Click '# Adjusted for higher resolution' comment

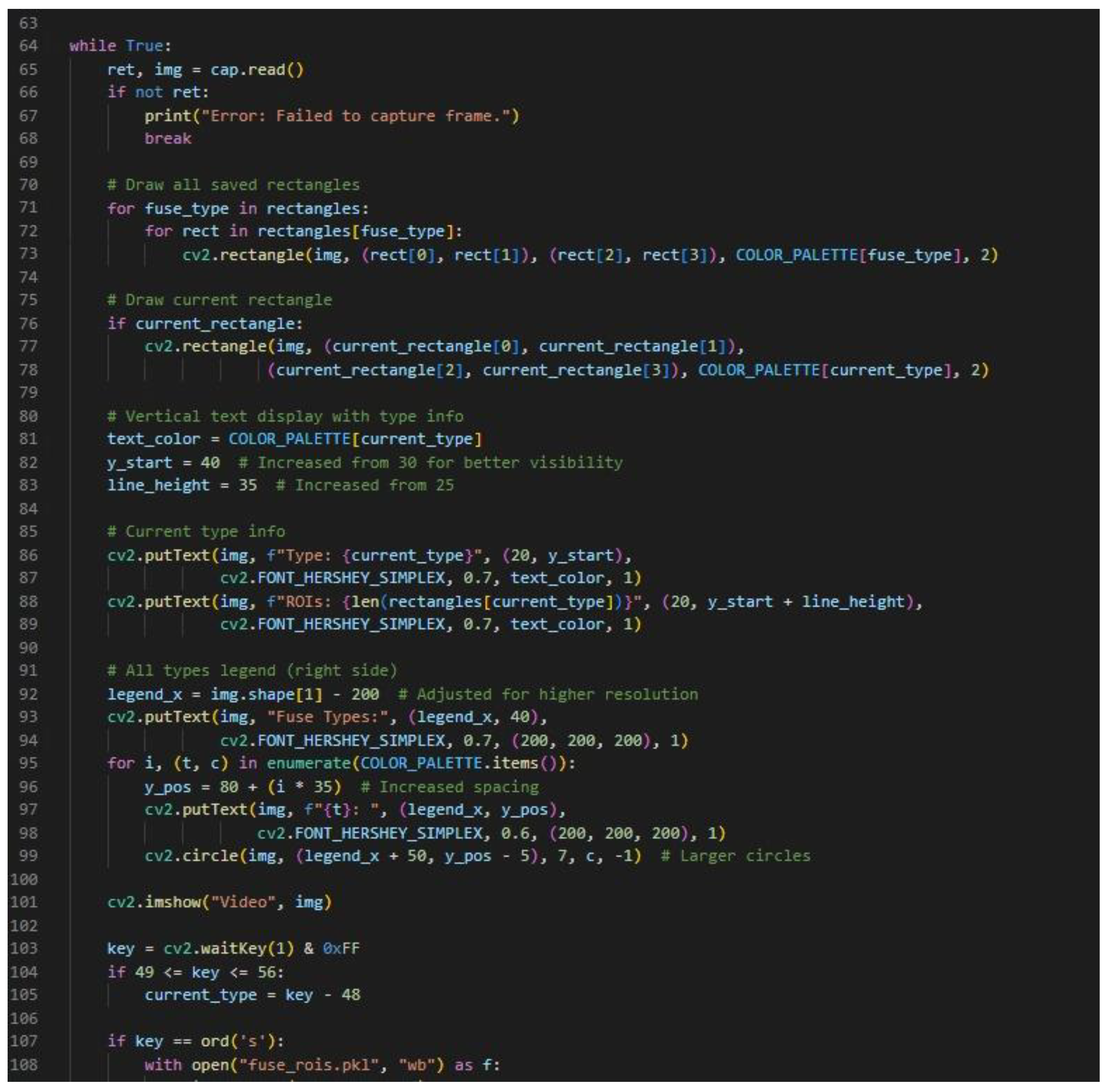[548, 694]
